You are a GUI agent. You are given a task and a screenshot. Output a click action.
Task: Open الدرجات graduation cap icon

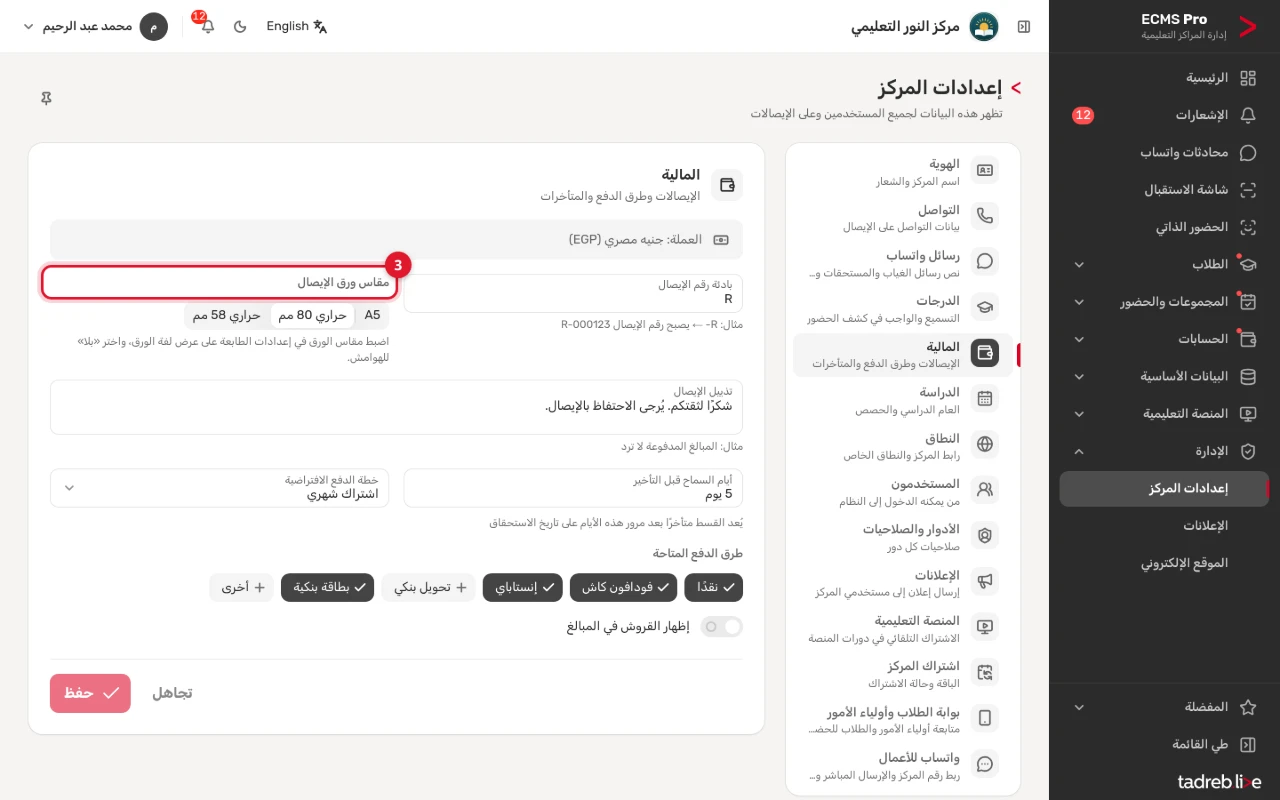click(x=985, y=307)
